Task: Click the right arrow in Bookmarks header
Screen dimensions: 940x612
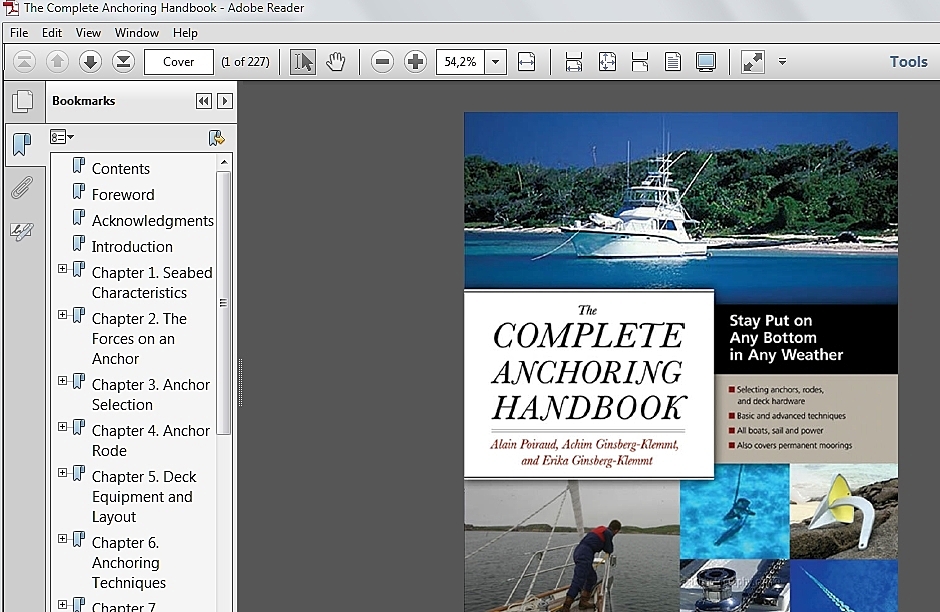Action: [x=225, y=101]
